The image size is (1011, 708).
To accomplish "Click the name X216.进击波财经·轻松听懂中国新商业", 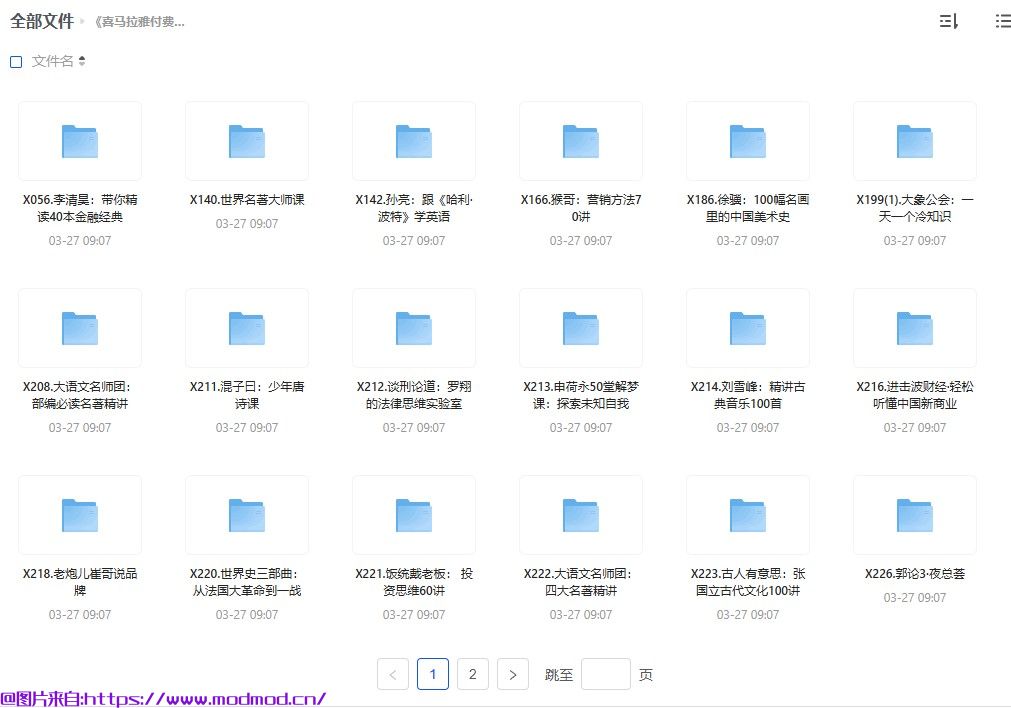I will pos(915,395).
